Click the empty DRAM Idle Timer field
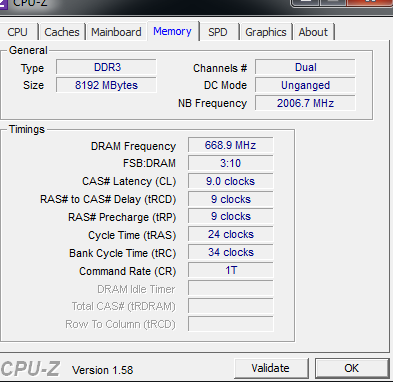 (231, 288)
